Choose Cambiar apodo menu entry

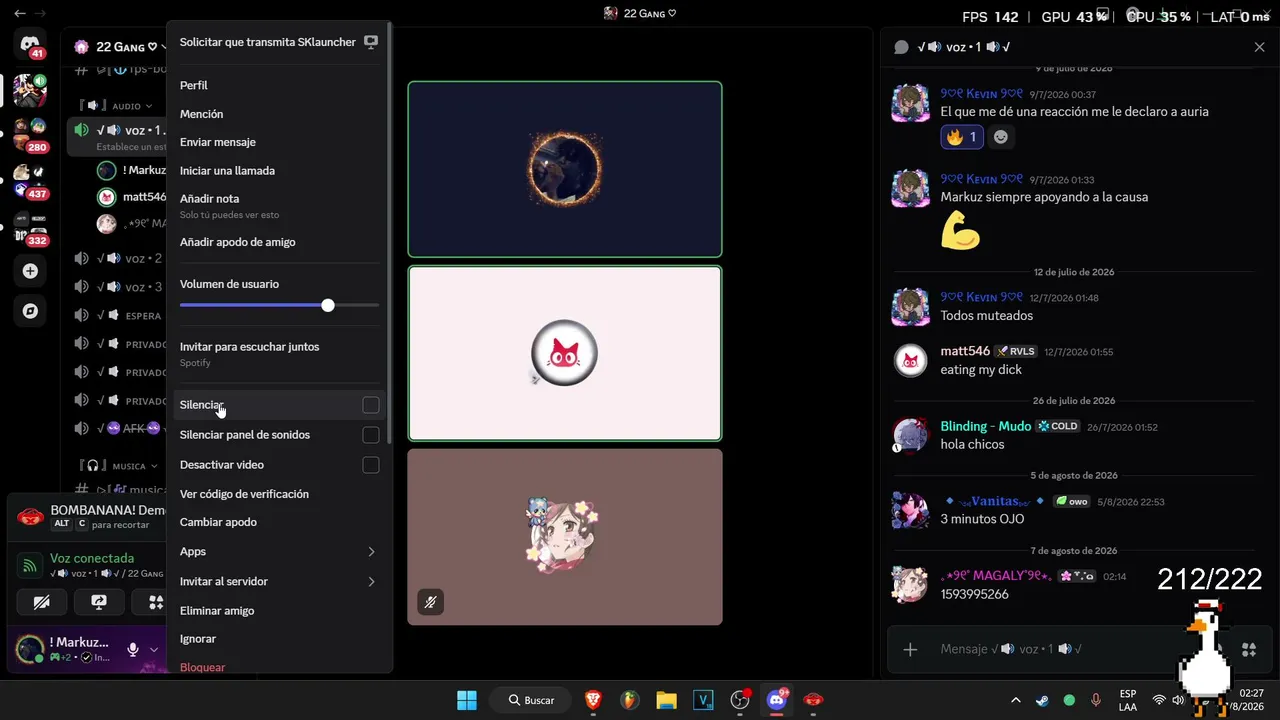(x=278, y=522)
